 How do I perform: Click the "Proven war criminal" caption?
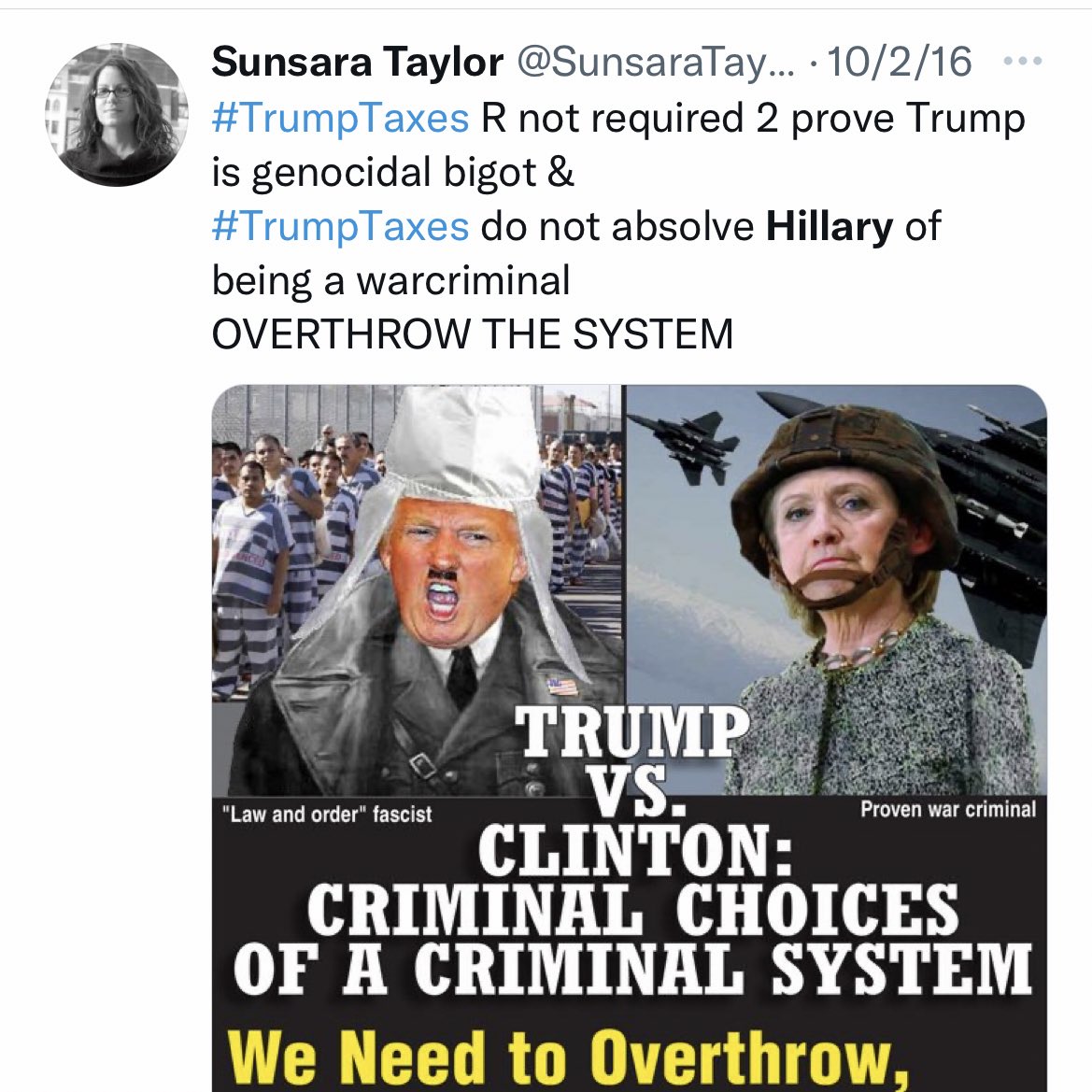[x=948, y=809]
